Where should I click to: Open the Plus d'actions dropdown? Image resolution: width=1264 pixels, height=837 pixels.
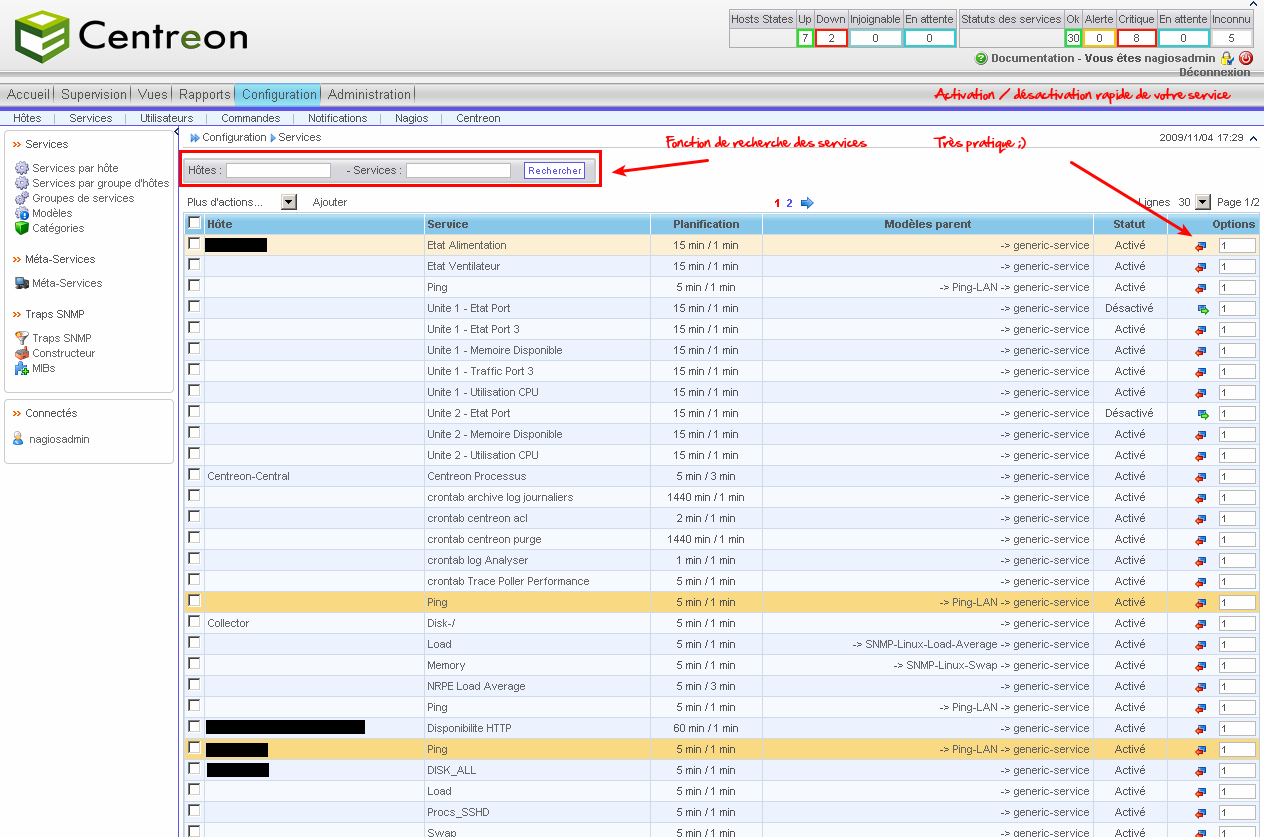click(289, 202)
